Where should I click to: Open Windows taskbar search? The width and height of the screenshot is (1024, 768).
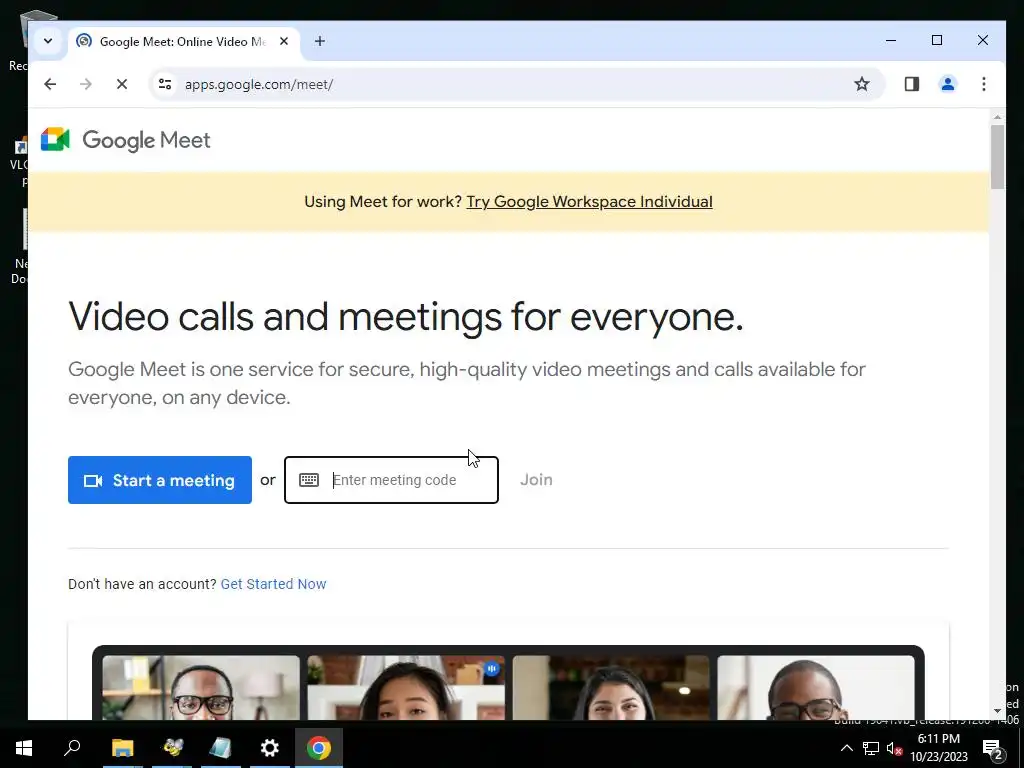[72, 748]
